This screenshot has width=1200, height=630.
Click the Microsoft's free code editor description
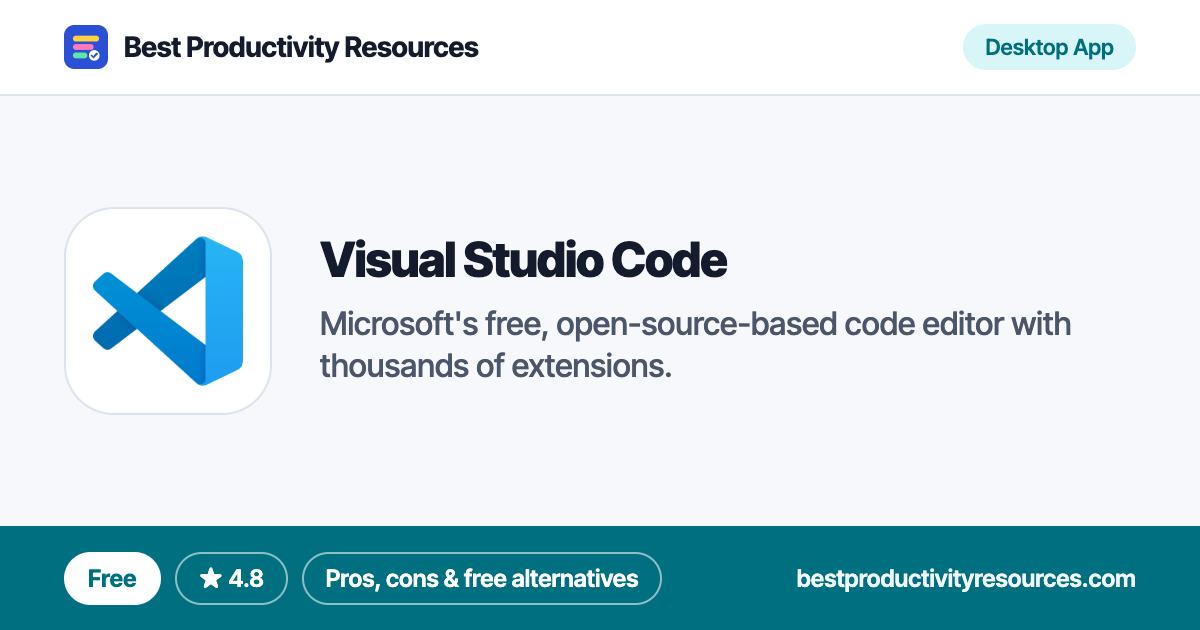695,345
